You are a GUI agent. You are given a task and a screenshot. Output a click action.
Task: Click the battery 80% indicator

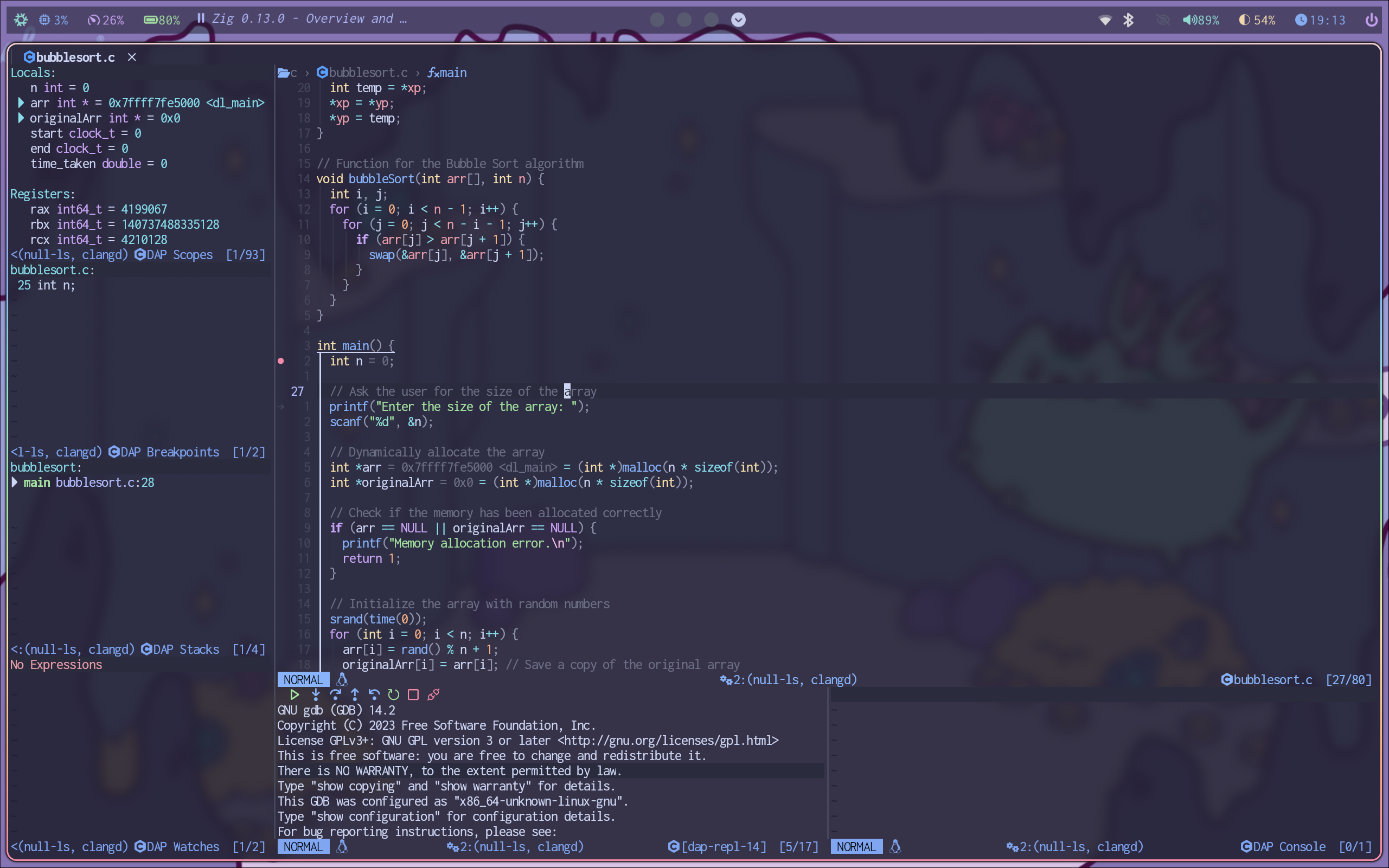point(162,20)
